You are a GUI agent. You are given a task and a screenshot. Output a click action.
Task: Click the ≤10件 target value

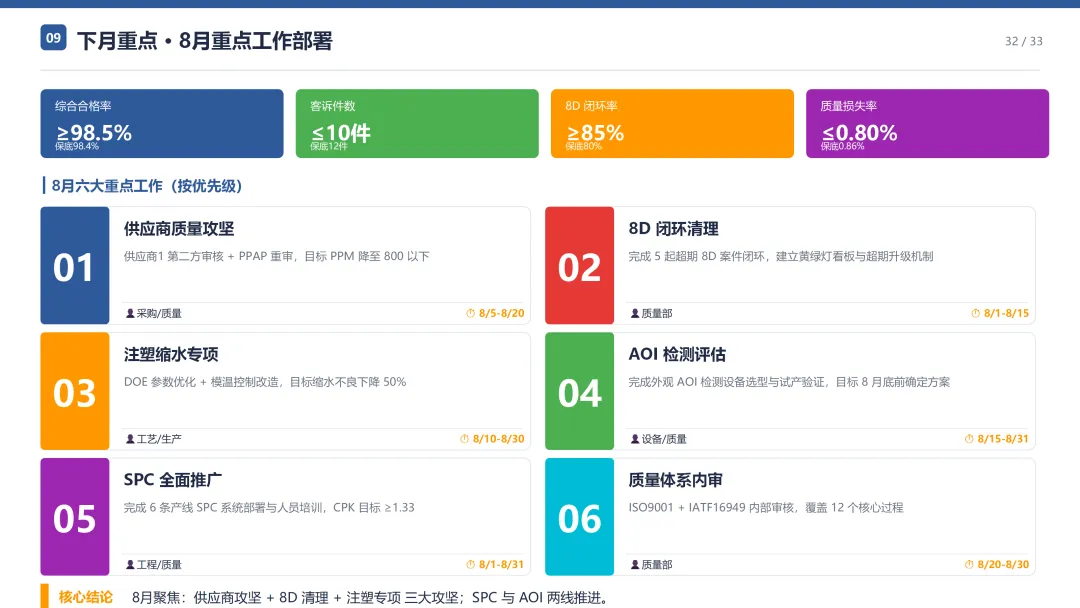pos(341,132)
